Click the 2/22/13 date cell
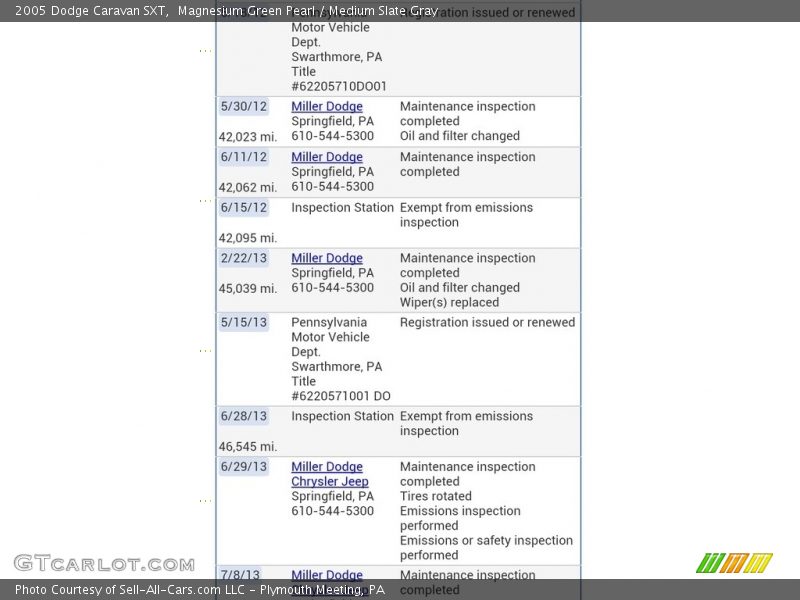The width and height of the screenshot is (800, 600). point(244,258)
